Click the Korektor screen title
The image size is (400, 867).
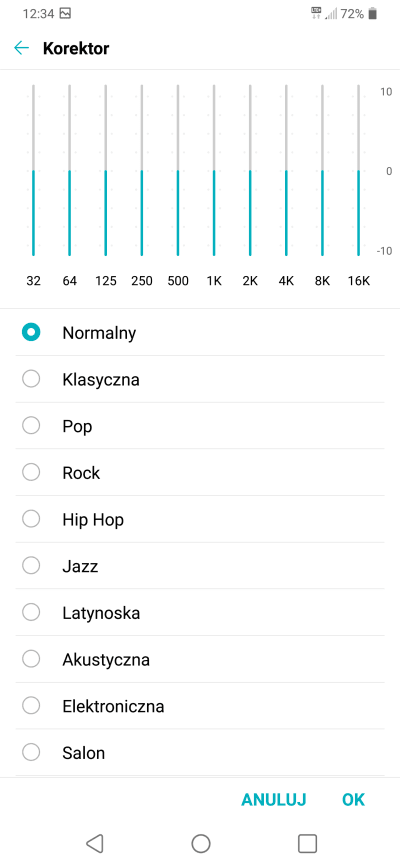tap(76, 49)
